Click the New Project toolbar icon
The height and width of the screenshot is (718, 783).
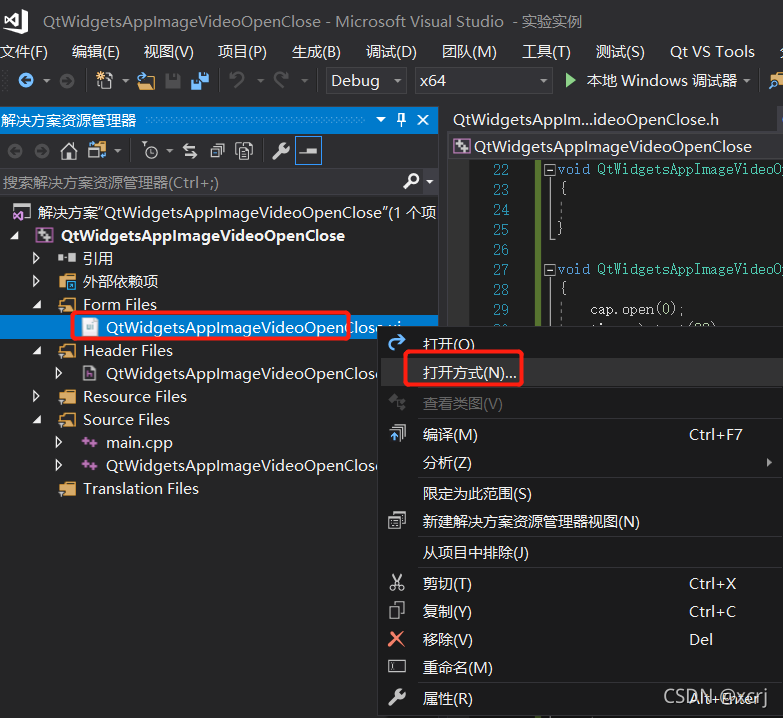(x=104, y=80)
